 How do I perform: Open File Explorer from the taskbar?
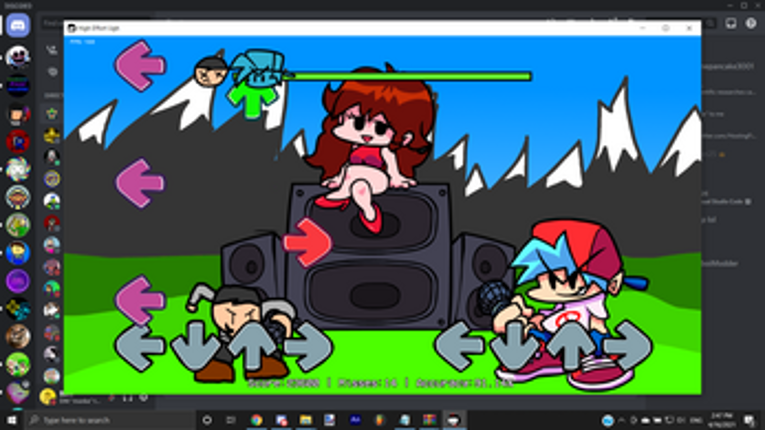pos(306,420)
